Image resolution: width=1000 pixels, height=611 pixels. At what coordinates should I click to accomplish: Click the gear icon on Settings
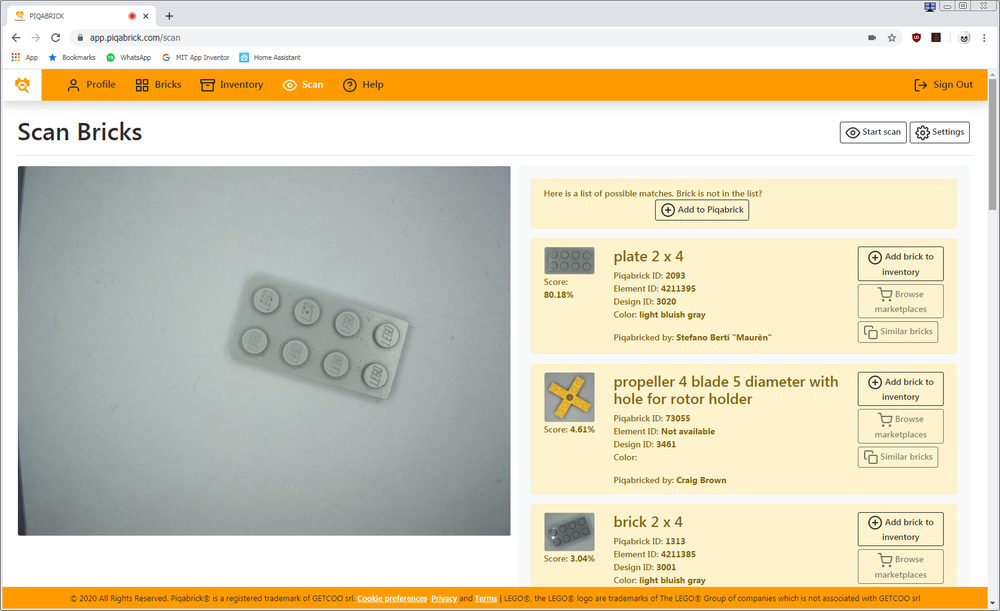922,133
